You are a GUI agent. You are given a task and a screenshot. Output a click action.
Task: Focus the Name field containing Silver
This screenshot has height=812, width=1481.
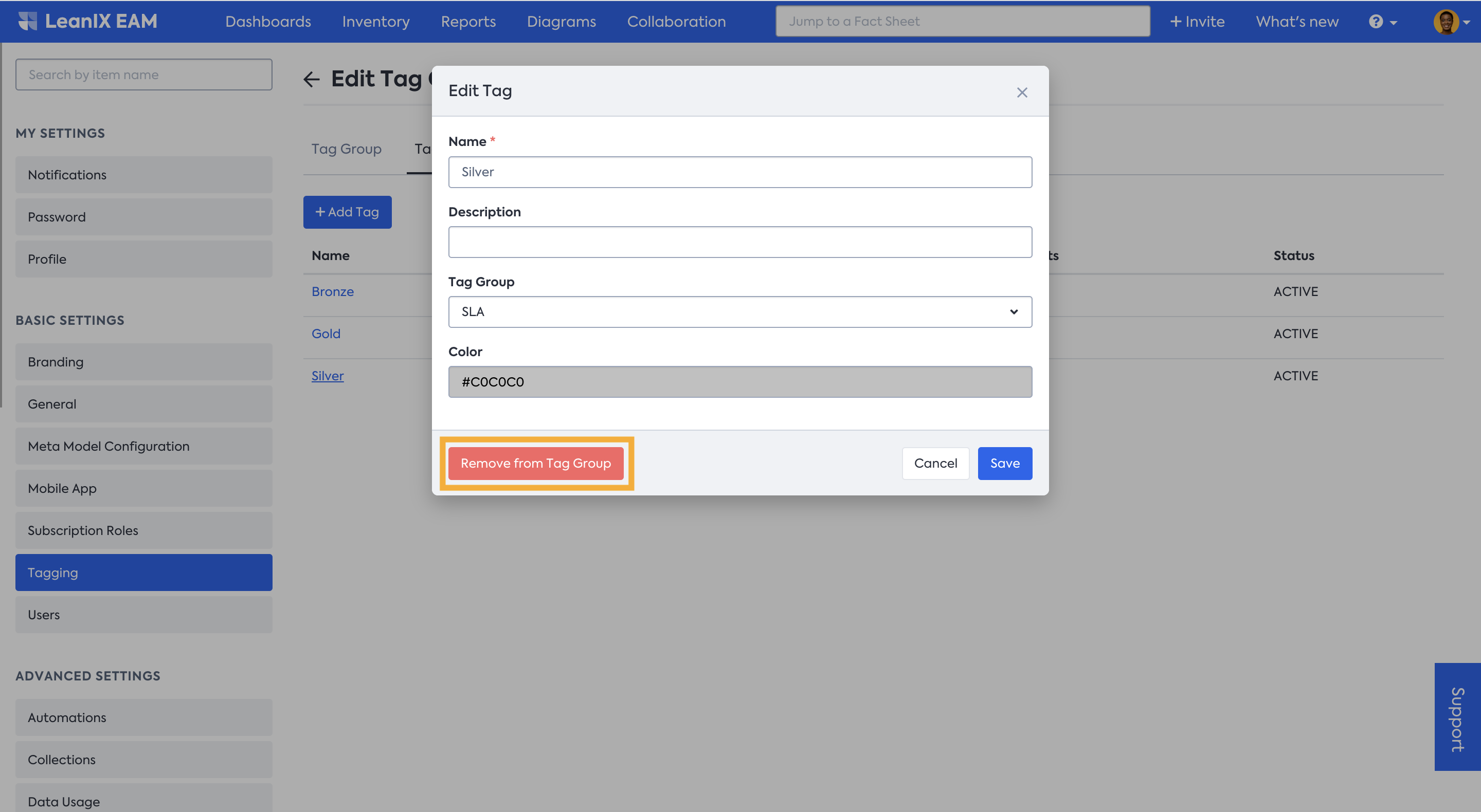click(x=739, y=172)
